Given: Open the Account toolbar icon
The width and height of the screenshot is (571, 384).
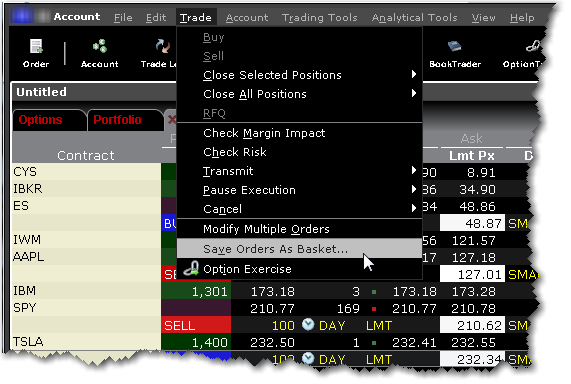Looking at the screenshot, I should 99,53.
